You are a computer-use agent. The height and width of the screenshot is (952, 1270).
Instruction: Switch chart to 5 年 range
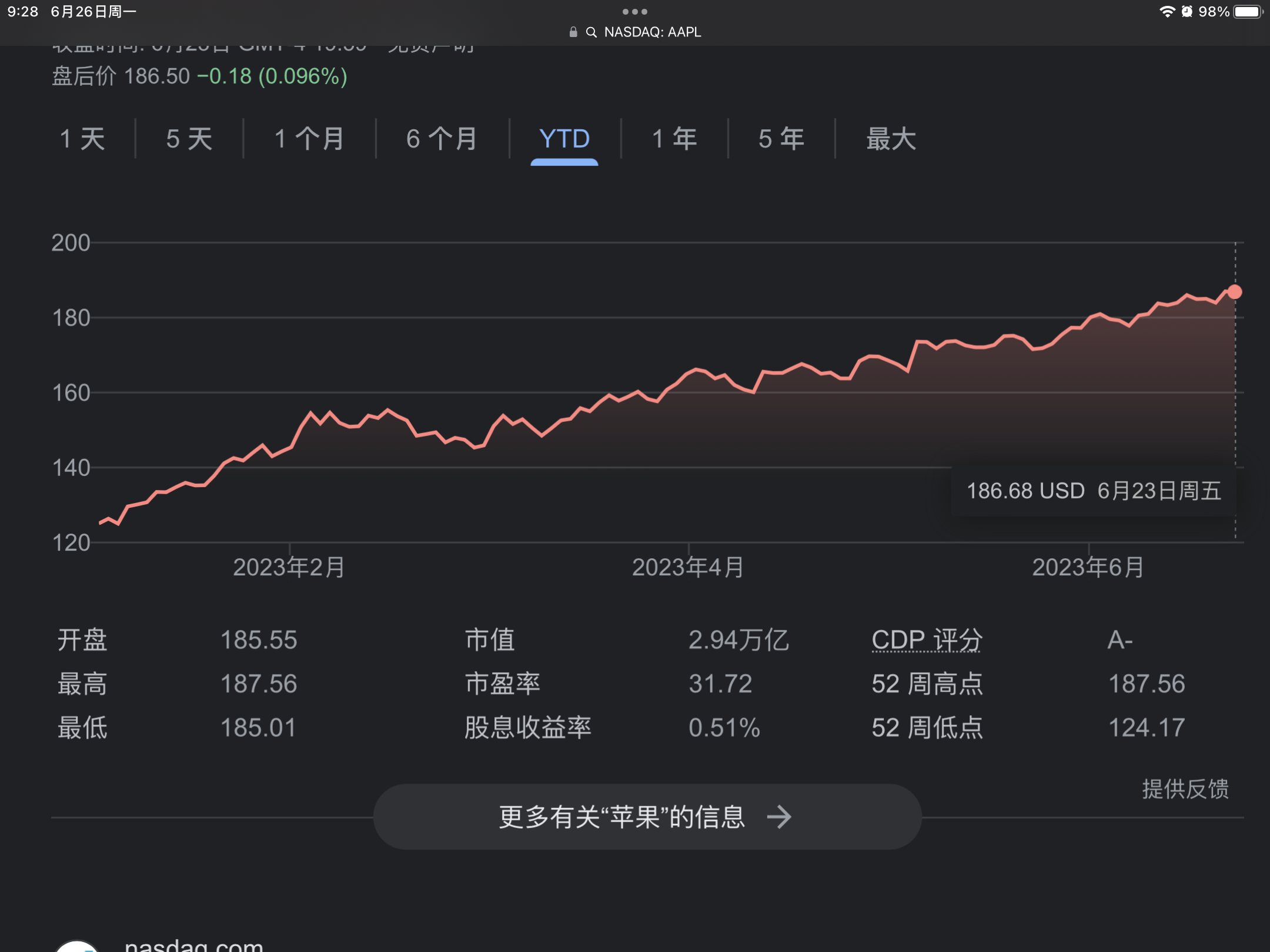click(x=781, y=139)
